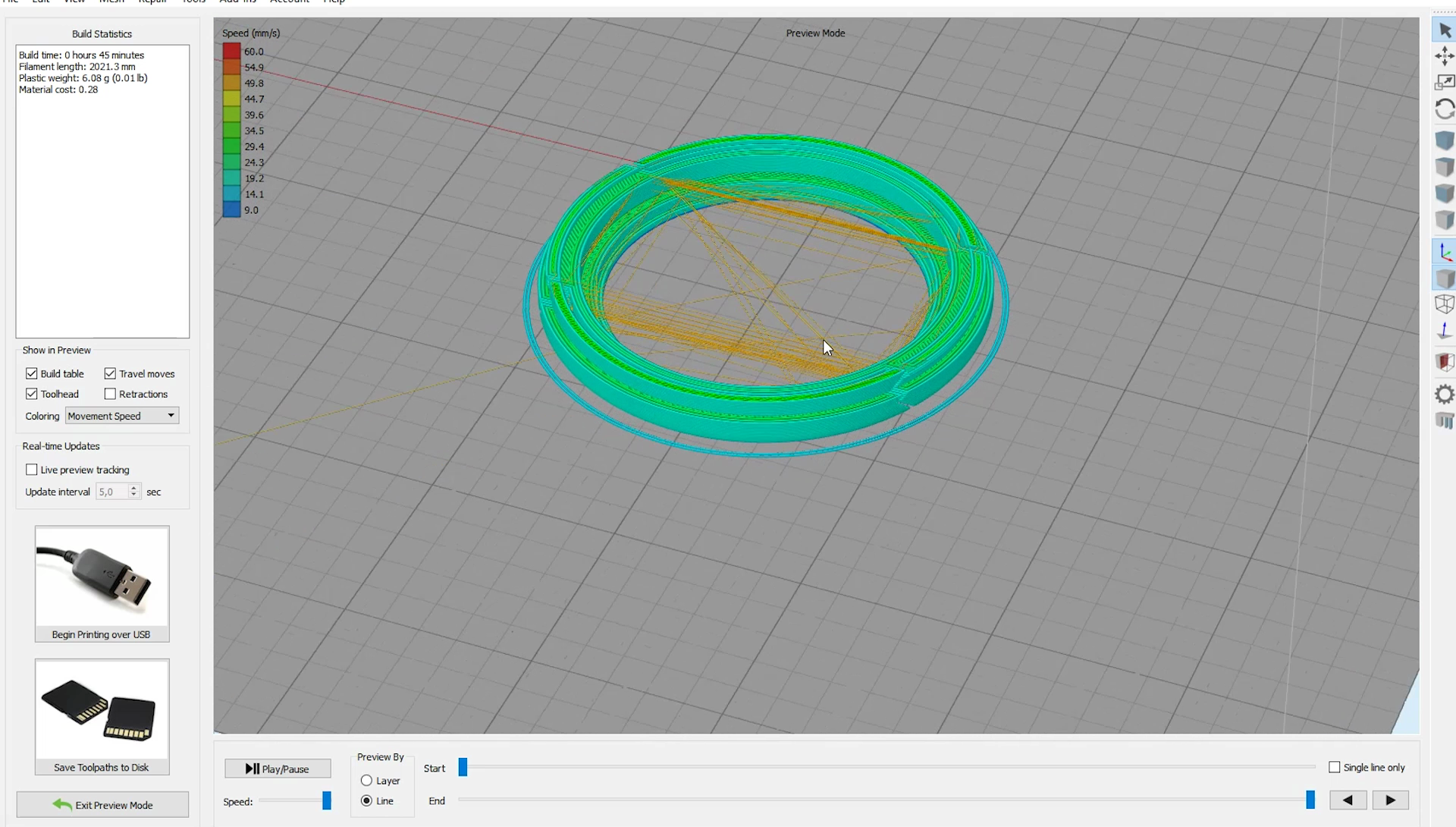Click the Filament length 2021.3 mm line
This screenshot has height=827, width=1456.
pos(77,66)
